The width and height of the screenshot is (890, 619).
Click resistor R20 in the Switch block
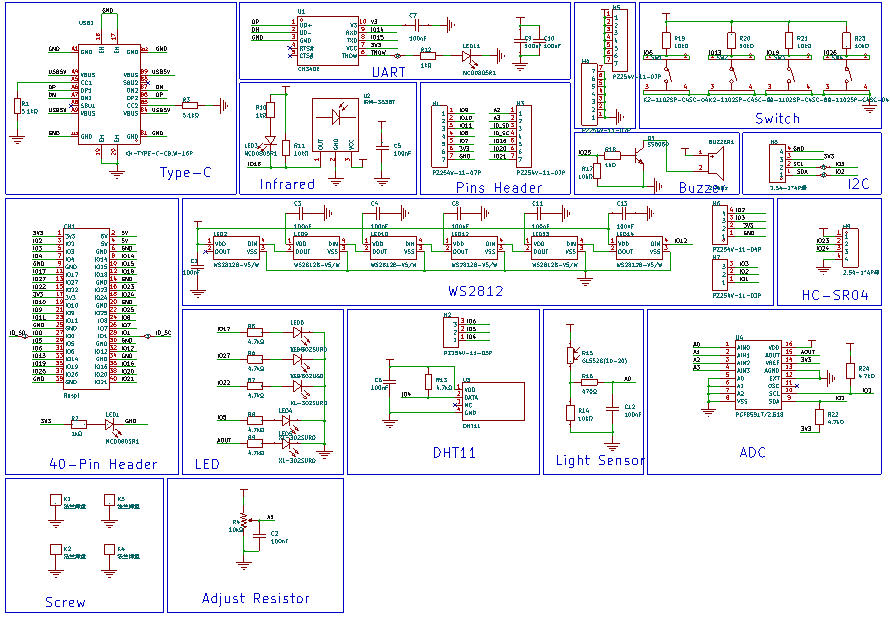(732, 41)
